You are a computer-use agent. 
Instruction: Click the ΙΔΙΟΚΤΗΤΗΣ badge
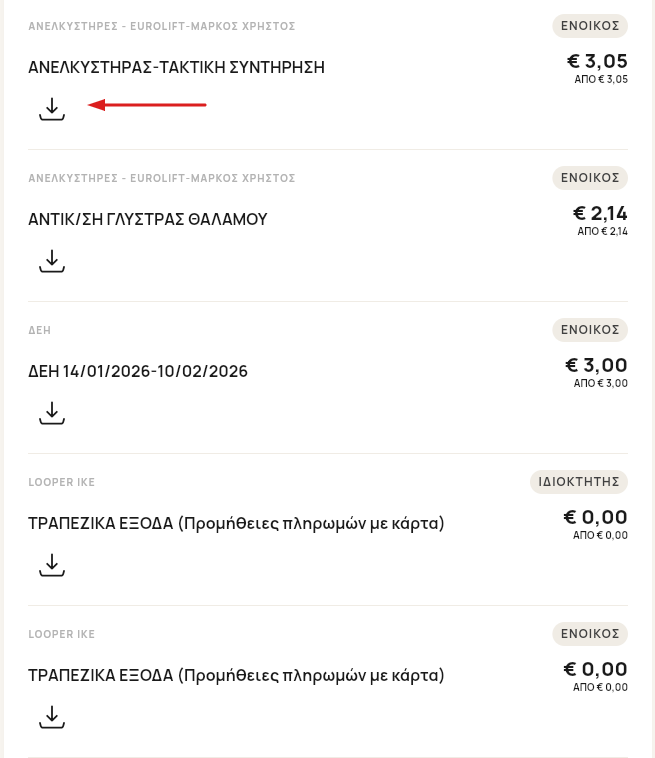tap(579, 482)
